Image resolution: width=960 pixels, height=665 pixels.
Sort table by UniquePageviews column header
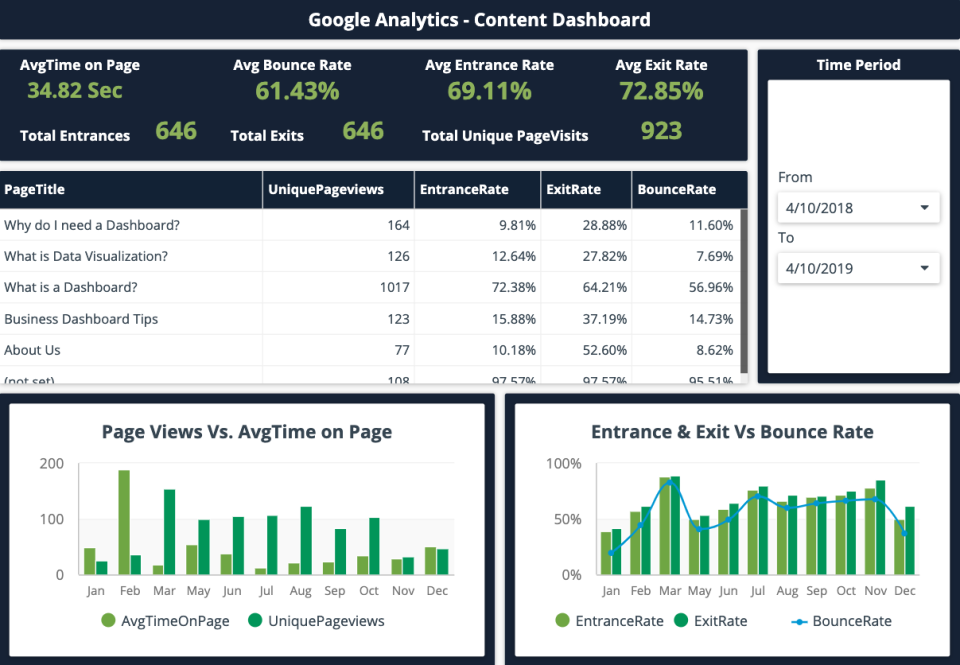click(x=339, y=190)
